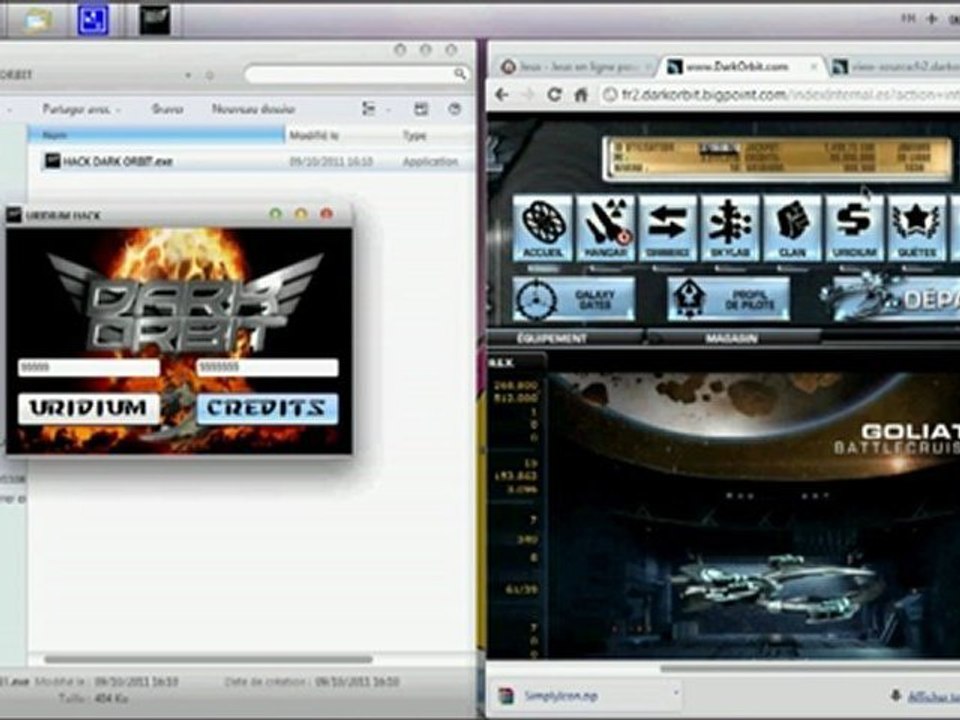Click the CREDITS button in hack window
This screenshot has width=960, height=720.
267,408
